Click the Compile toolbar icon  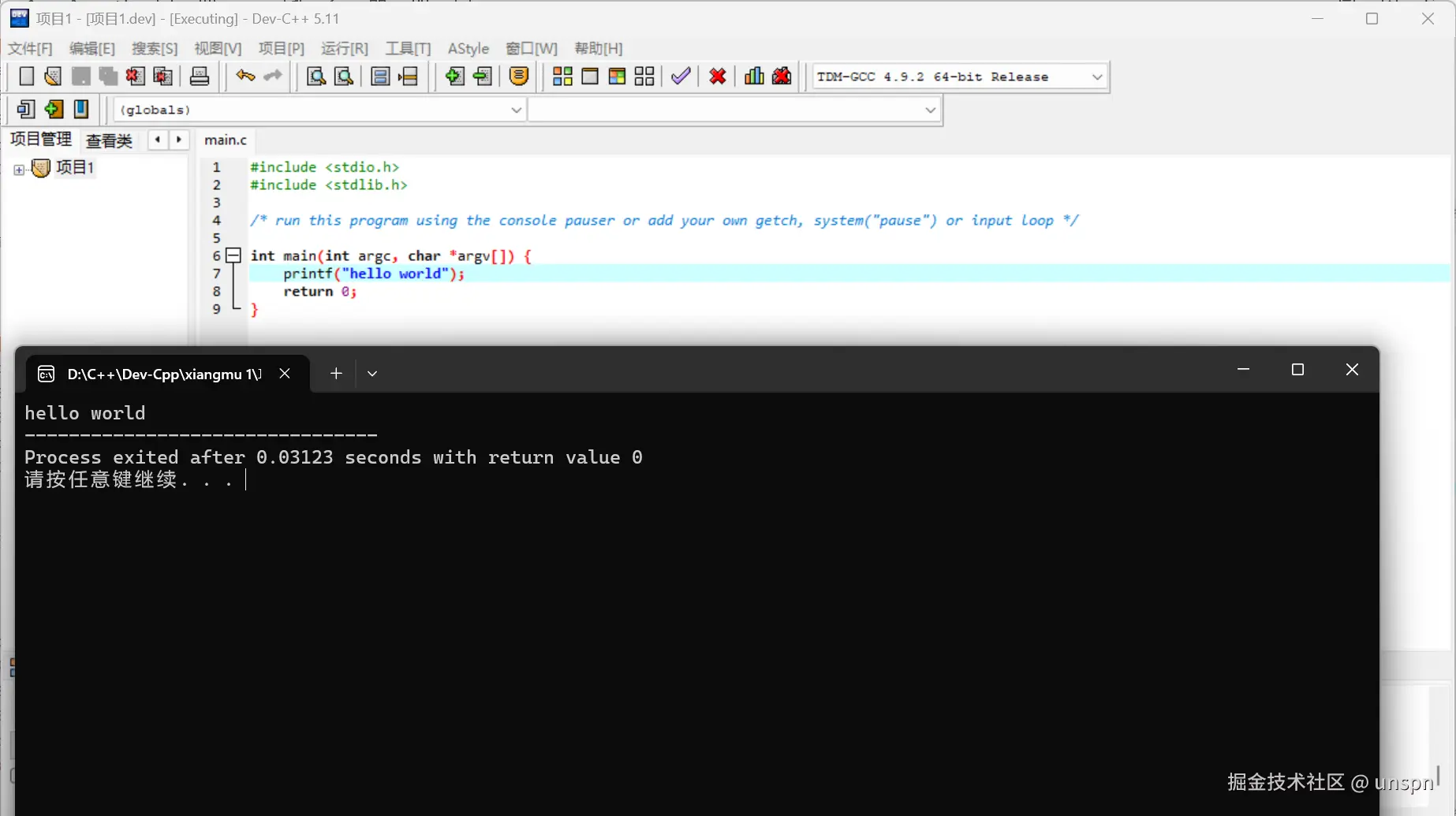point(562,76)
